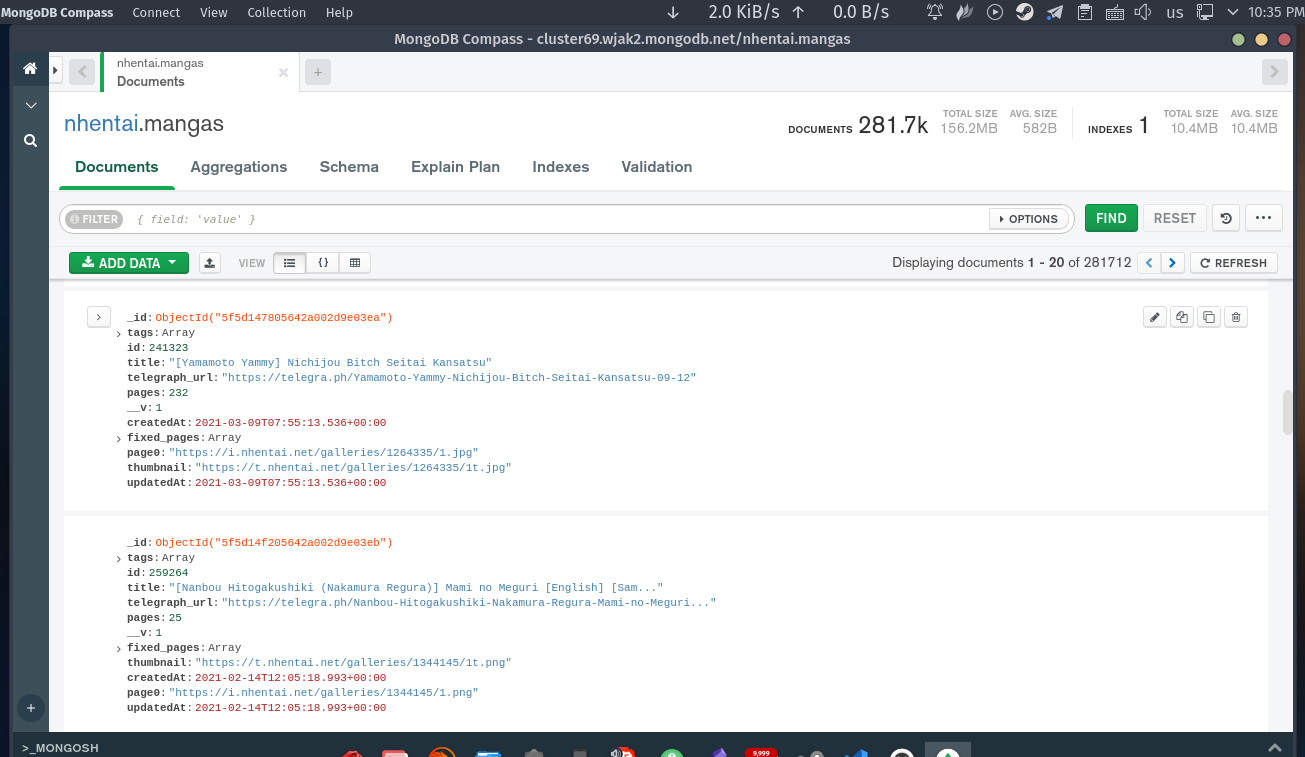Image resolution: width=1305 pixels, height=757 pixels.
Task: Open the Explain Plan tab
Action: (455, 167)
